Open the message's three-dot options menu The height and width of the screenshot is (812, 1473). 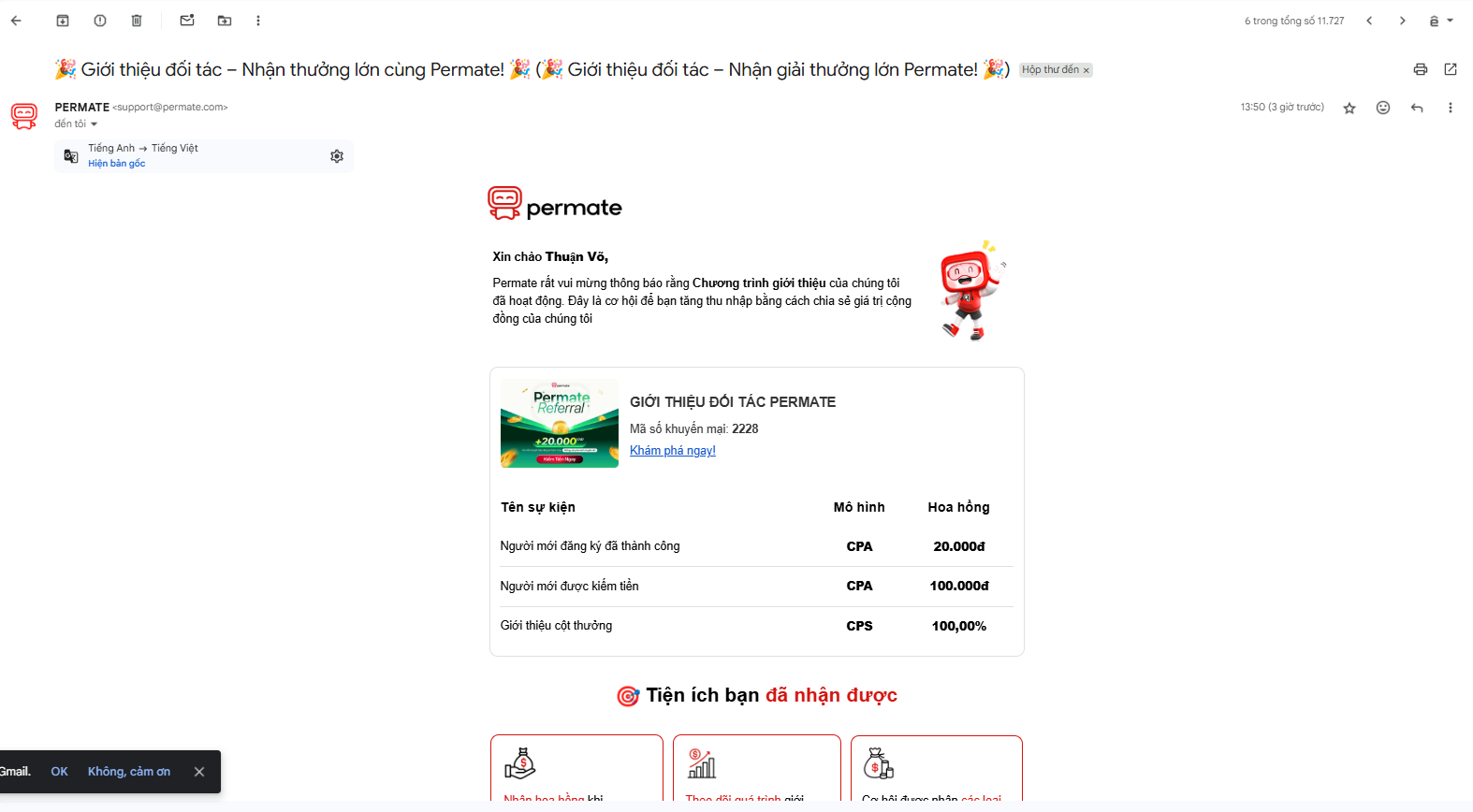pyautogui.click(x=1451, y=108)
